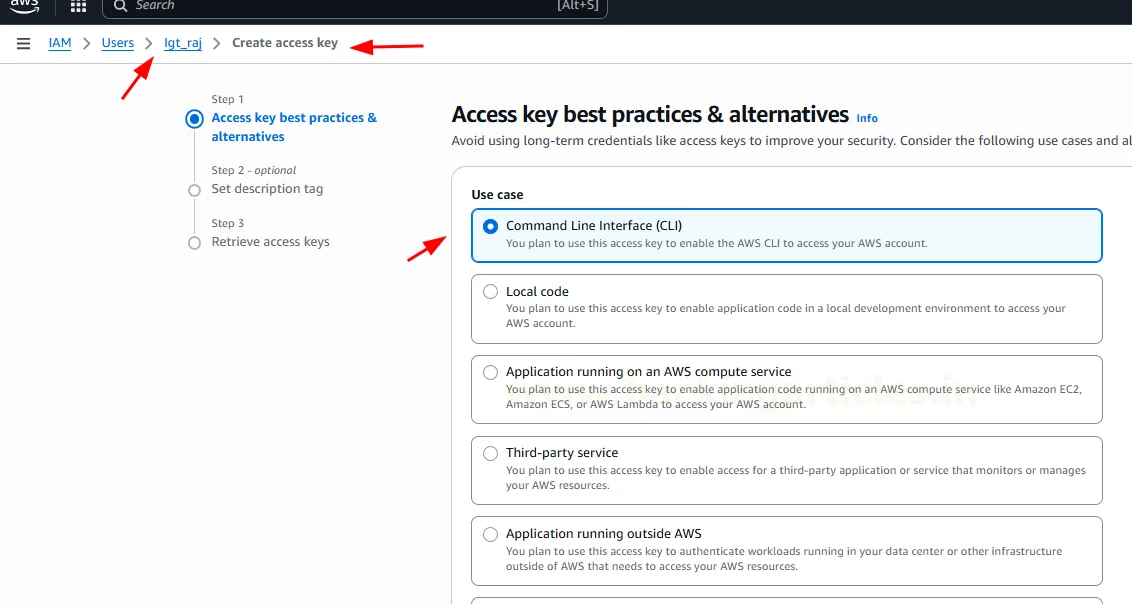Navigate to lgt_raj user breadcrumb

pyautogui.click(x=183, y=44)
